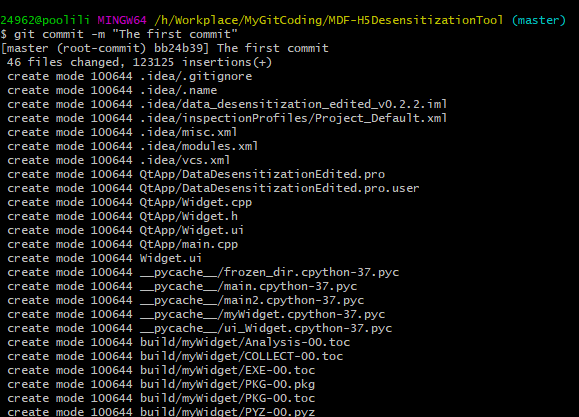Screen dimensions: 579x417
Task: Click the working directory path /h/Workplace/MyGitCoding/MDF-H5DesensitizationTool
Action: [329, 20]
